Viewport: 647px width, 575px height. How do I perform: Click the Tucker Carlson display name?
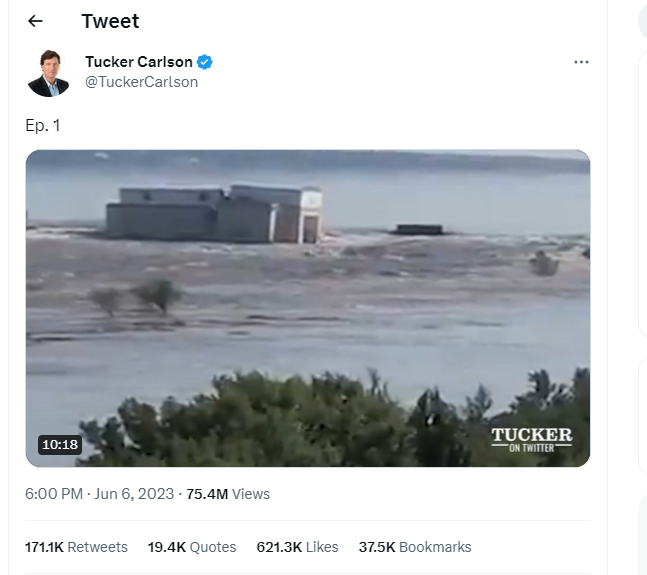point(138,62)
